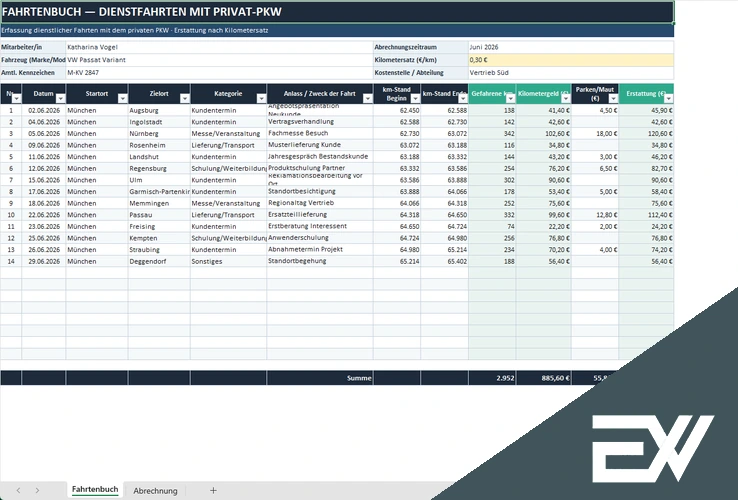The height and width of the screenshot is (500, 738).
Task: Open the Nr. column filter arrow
Action: point(16,98)
